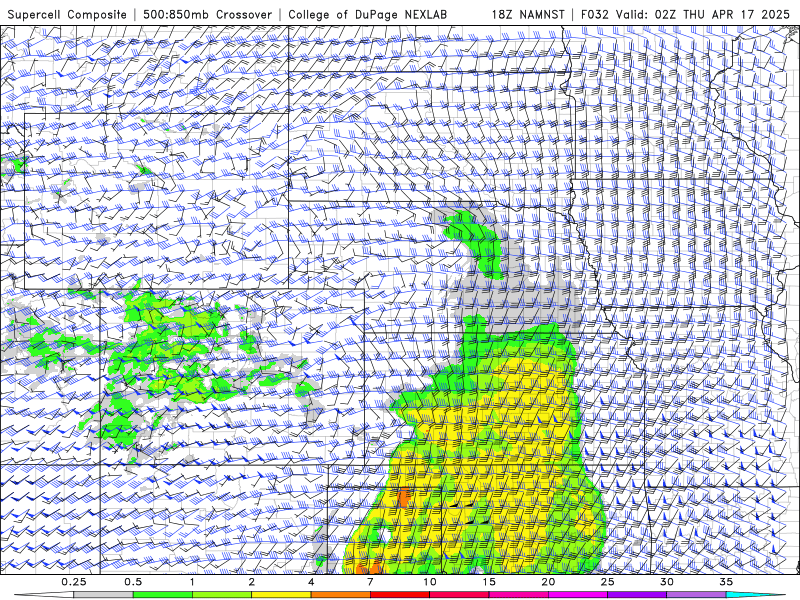Viewport: 800px width, 600px height.
Task: Select the 30–35 color bar segment
Action: 696,595
